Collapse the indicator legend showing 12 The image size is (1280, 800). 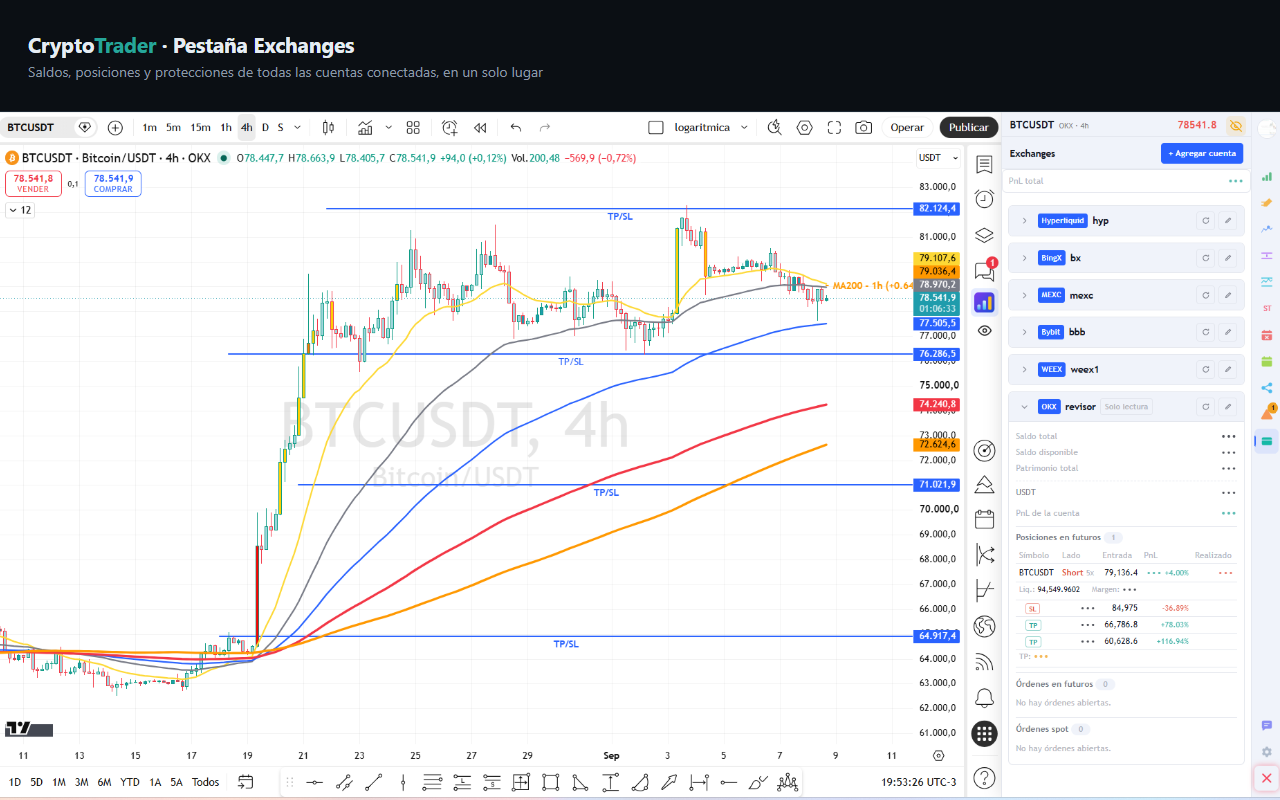click(20, 210)
